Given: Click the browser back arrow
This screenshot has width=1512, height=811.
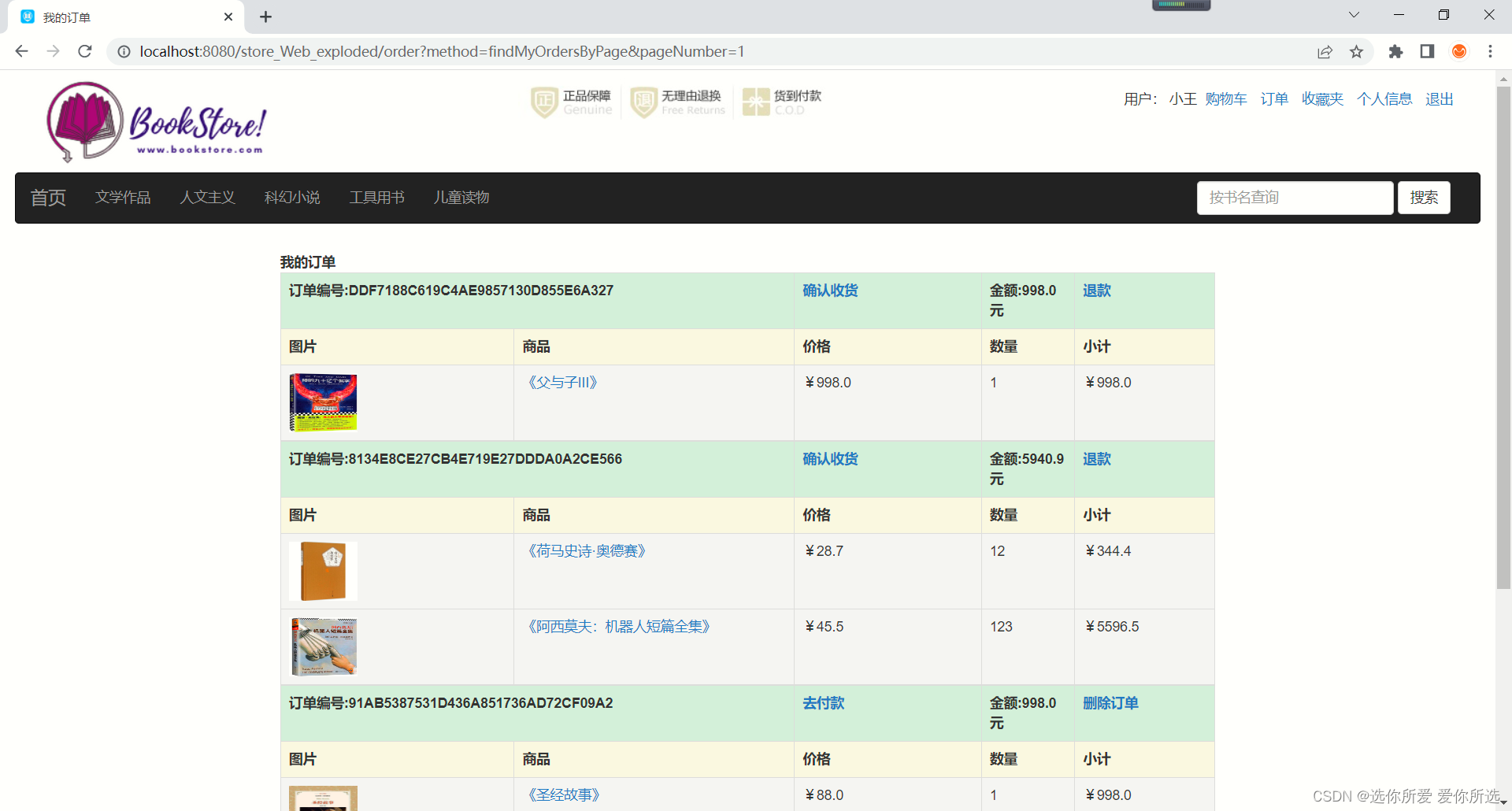Looking at the screenshot, I should click(x=21, y=51).
